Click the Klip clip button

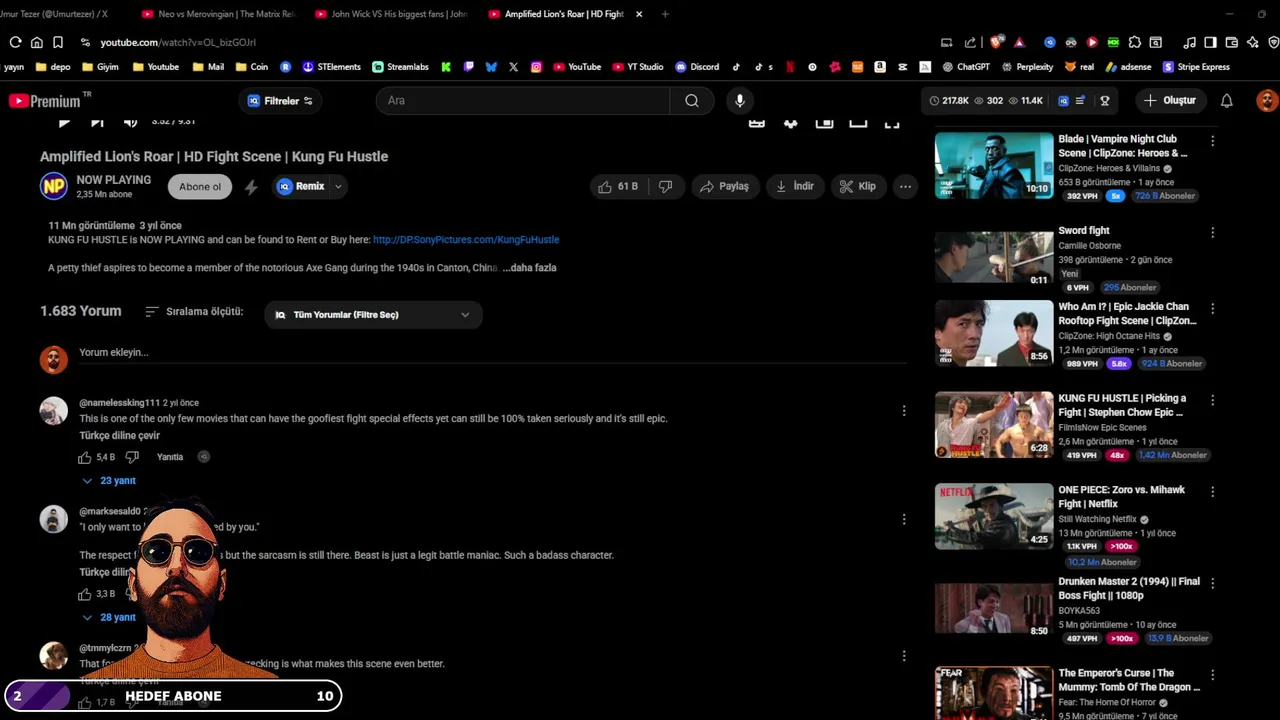point(857,186)
